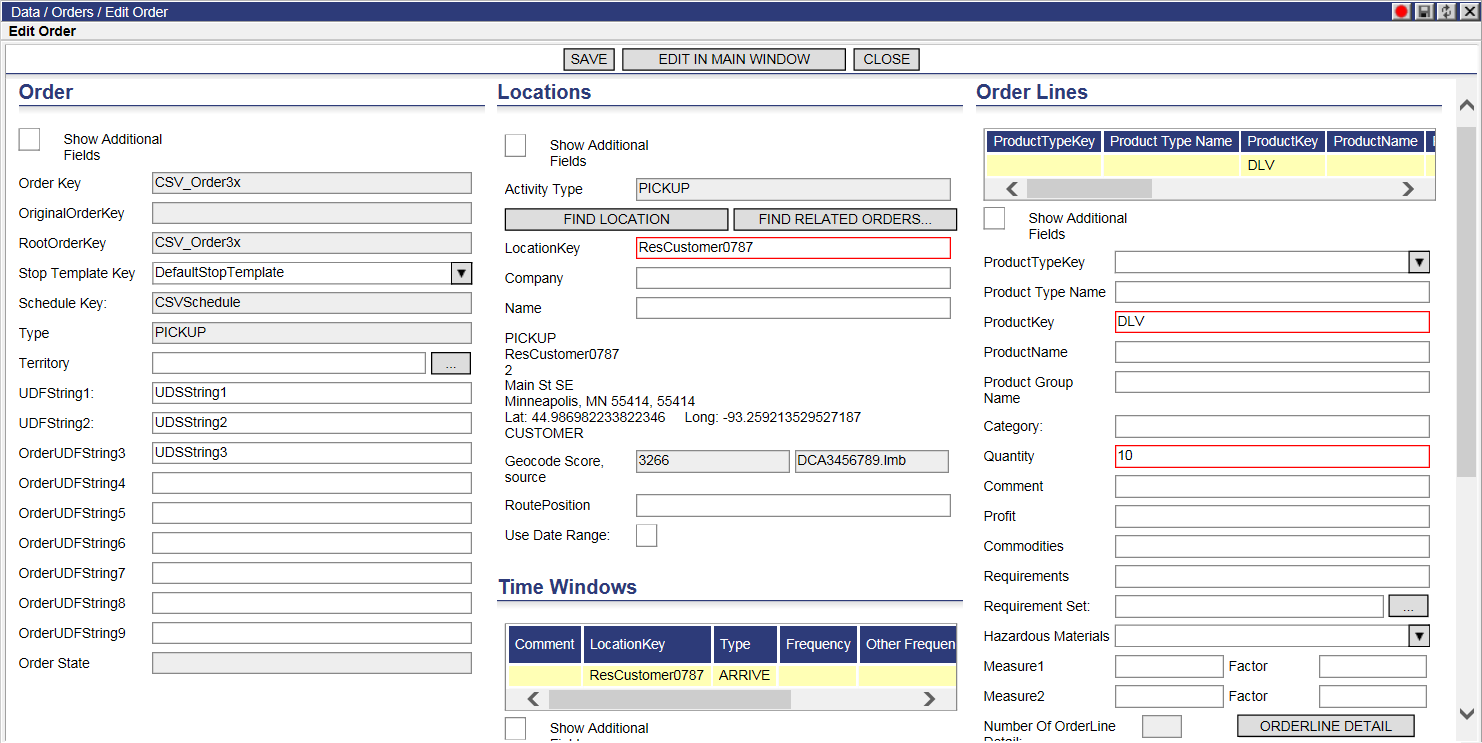Click Requirement Set browse ellipsis button
The width and height of the screenshot is (1482, 743).
[1409, 606]
